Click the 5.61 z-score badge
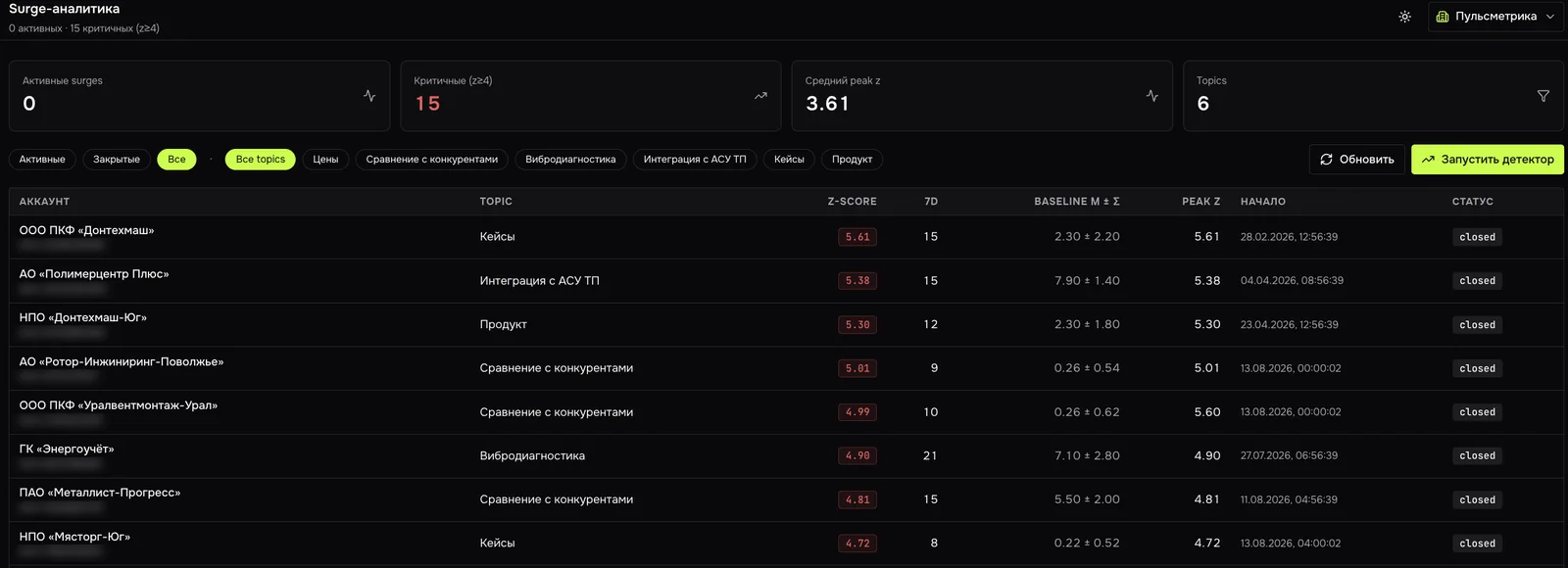The width and height of the screenshot is (1568, 568). tap(857, 237)
